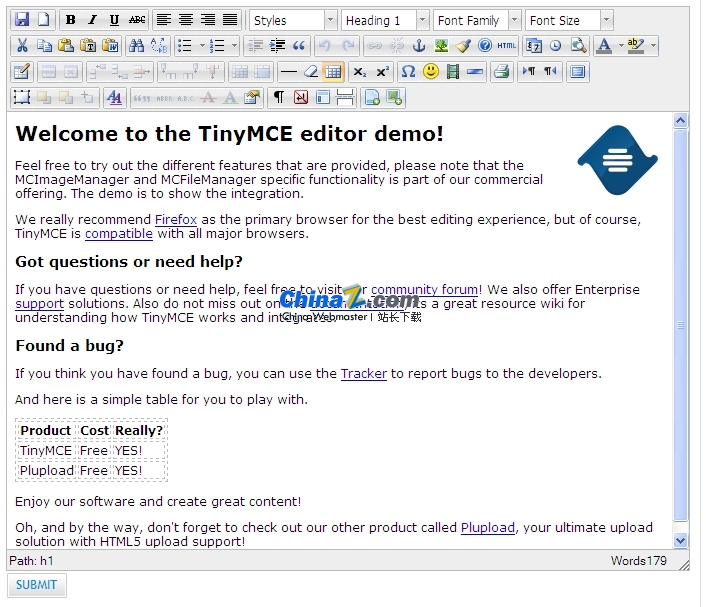Click the scroll up arrow
The width and height of the screenshot is (706, 607).
[680, 121]
